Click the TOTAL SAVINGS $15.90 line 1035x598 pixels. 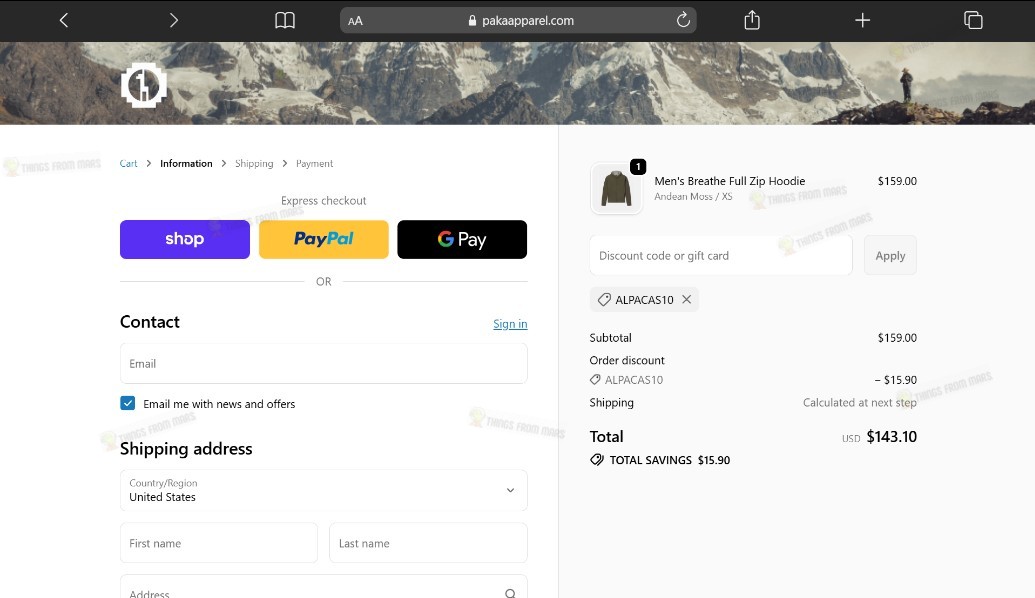pyautogui.click(x=660, y=460)
